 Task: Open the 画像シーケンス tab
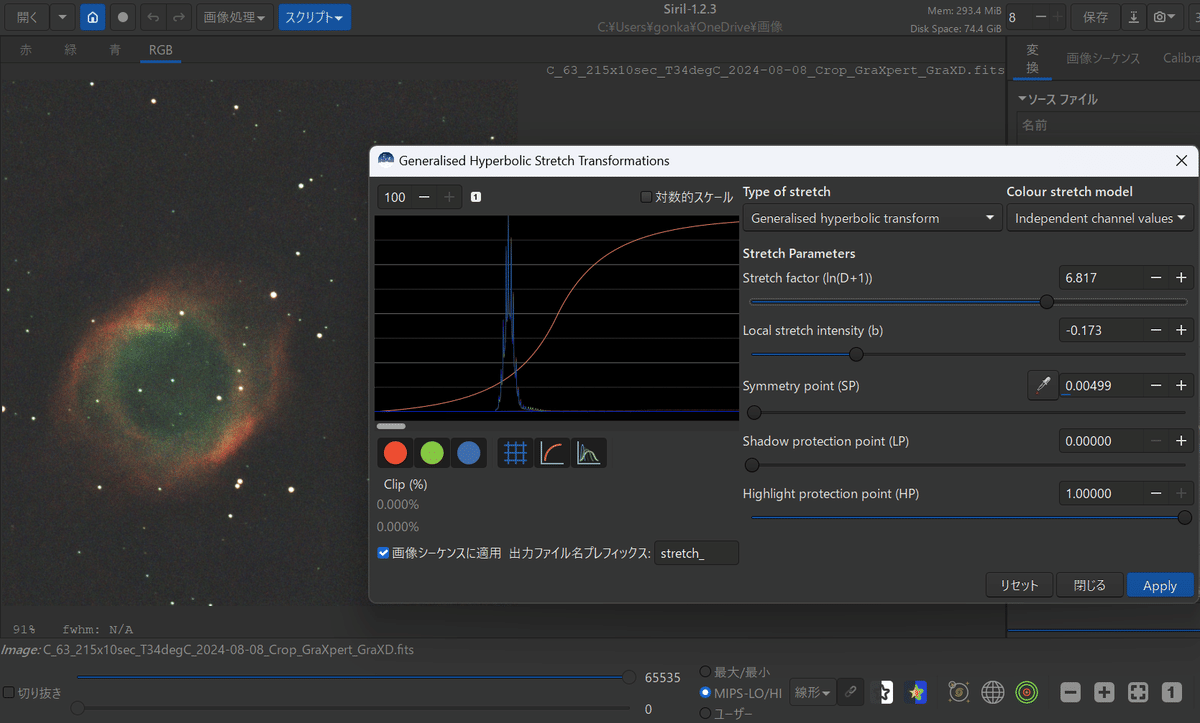[x=1103, y=58]
